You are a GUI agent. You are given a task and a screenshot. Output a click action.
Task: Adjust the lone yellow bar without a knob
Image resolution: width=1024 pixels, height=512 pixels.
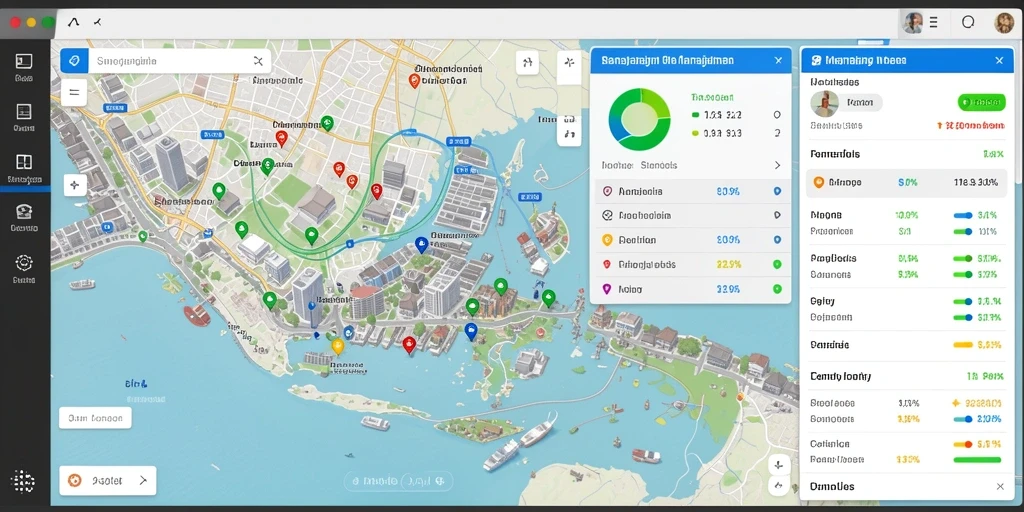[963, 344]
